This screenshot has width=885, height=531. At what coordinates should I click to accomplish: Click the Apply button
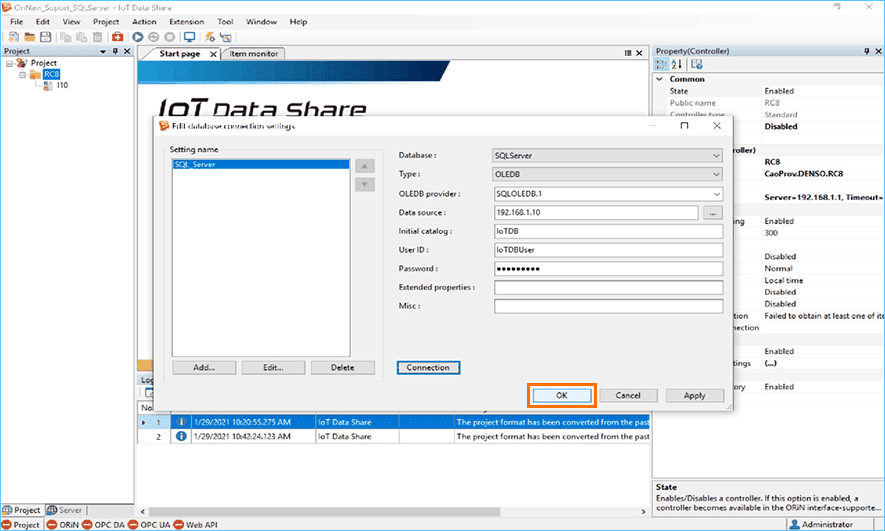pos(694,396)
